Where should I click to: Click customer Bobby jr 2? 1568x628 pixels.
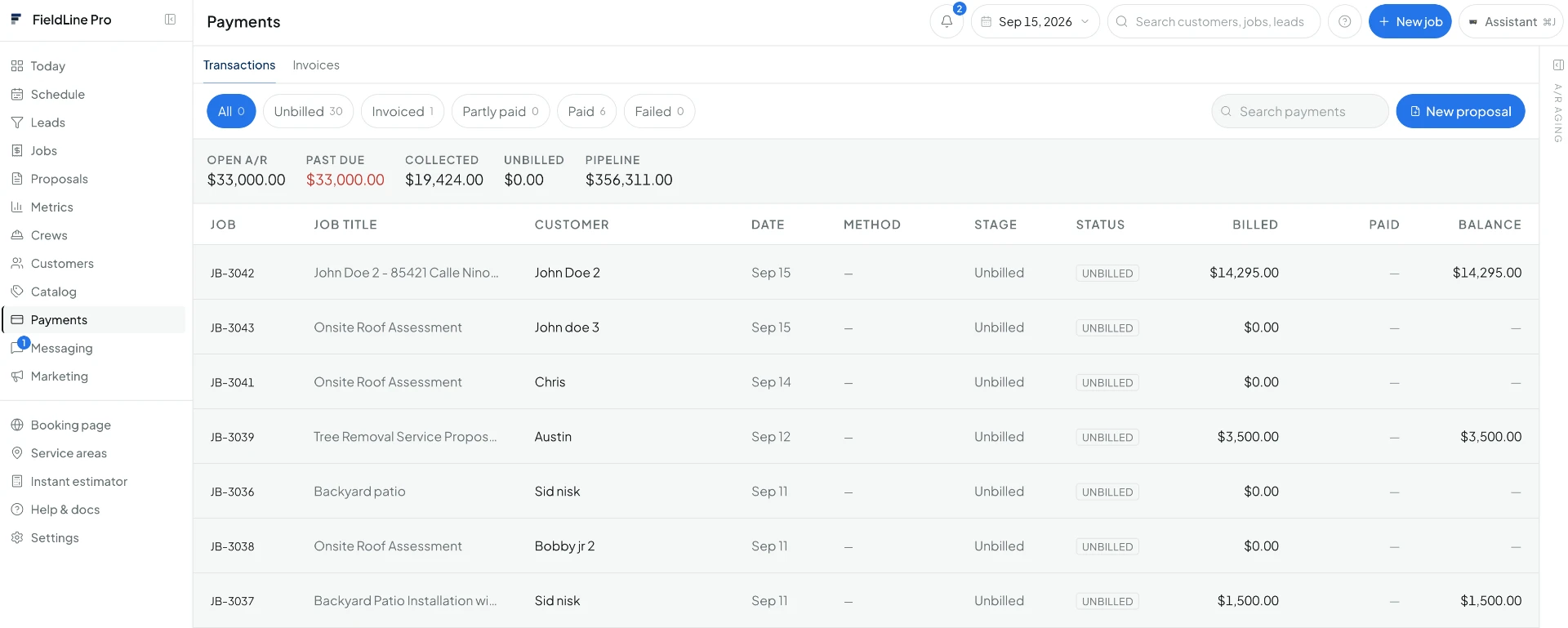tap(564, 546)
